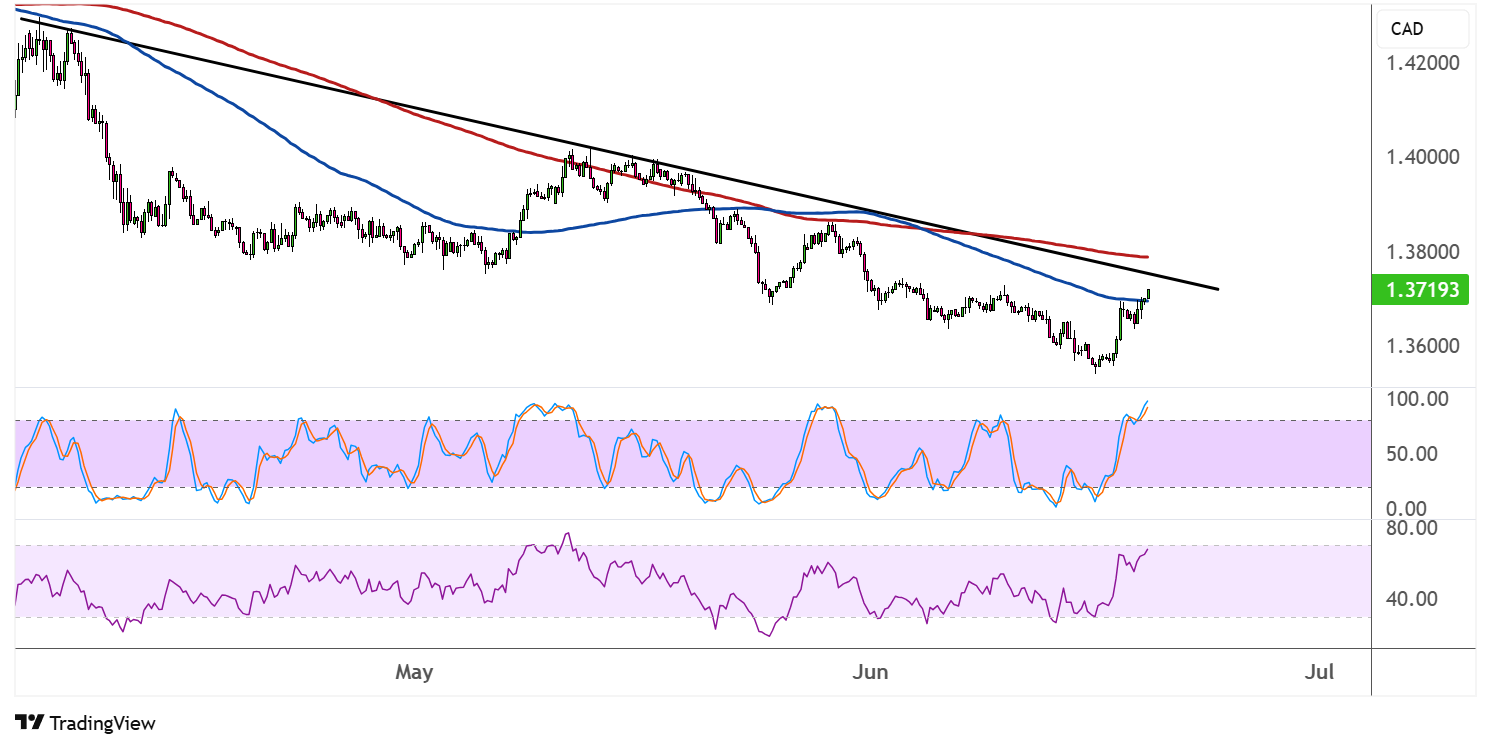Click the 1.40000 price axis label
The height and width of the screenshot is (749, 1491).
[1423, 157]
